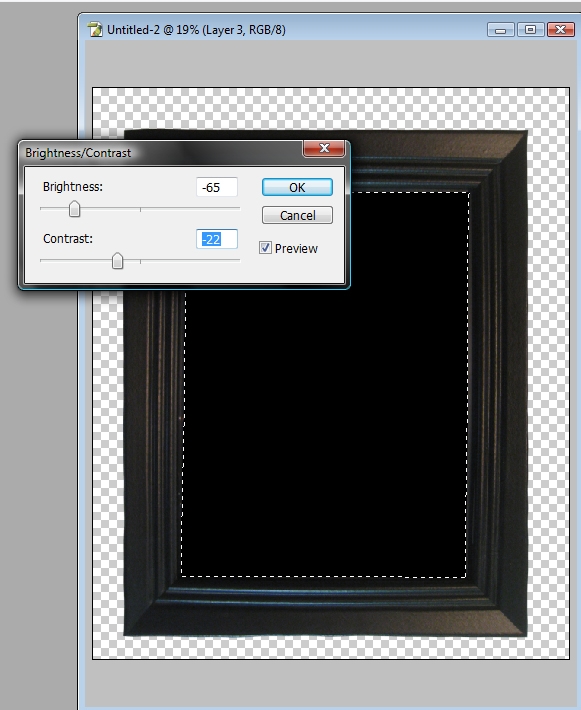The image size is (581, 710).
Task: Confirm adjustment with the OK button
Action: click(297, 187)
